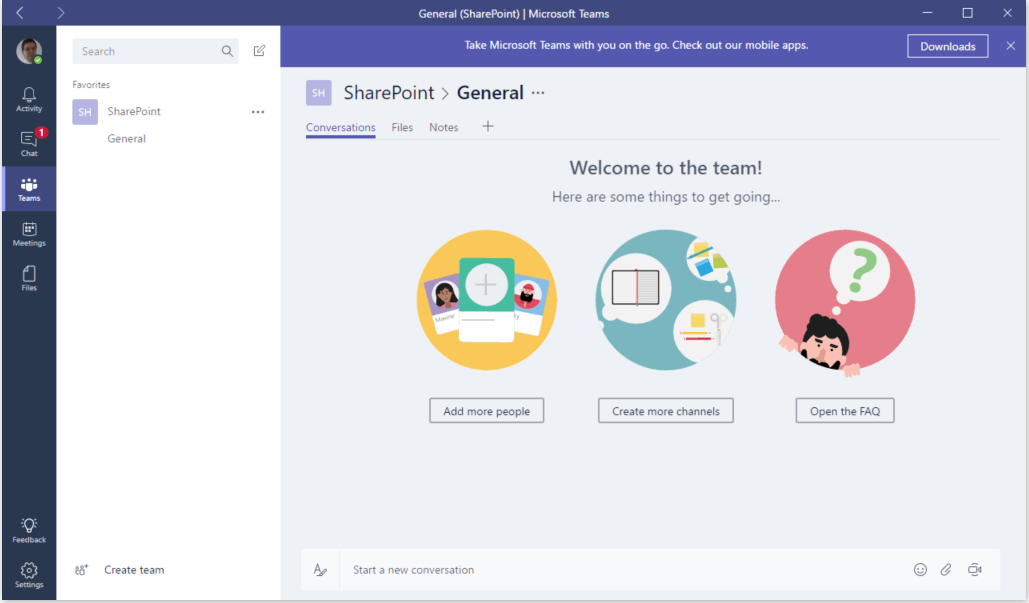Click into the Search field
The width and height of the screenshot is (1029, 603).
[155, 51]
